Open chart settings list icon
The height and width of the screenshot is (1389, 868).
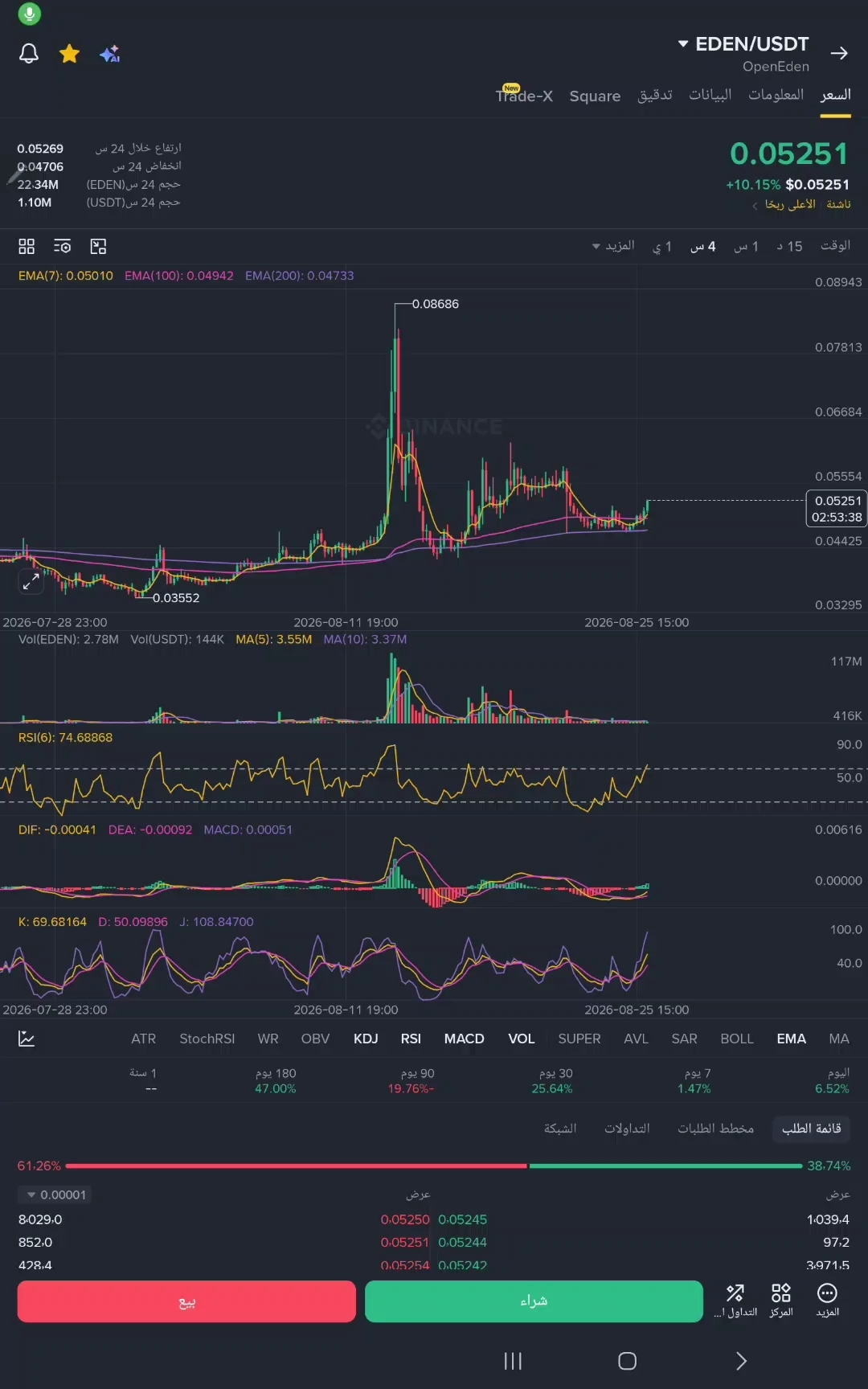(x=62, y=246)
